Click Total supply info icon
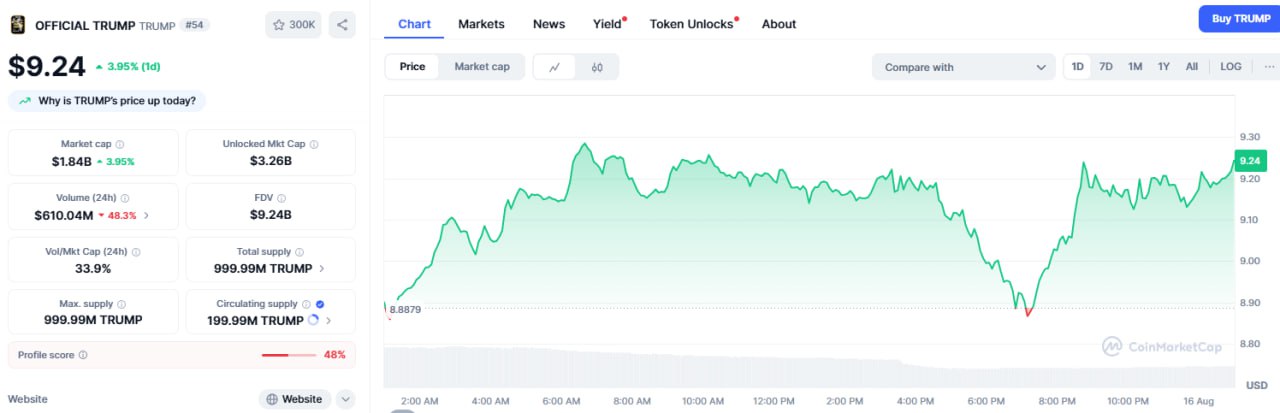This screenshot has width=1280, height=413. click(300, 252)
